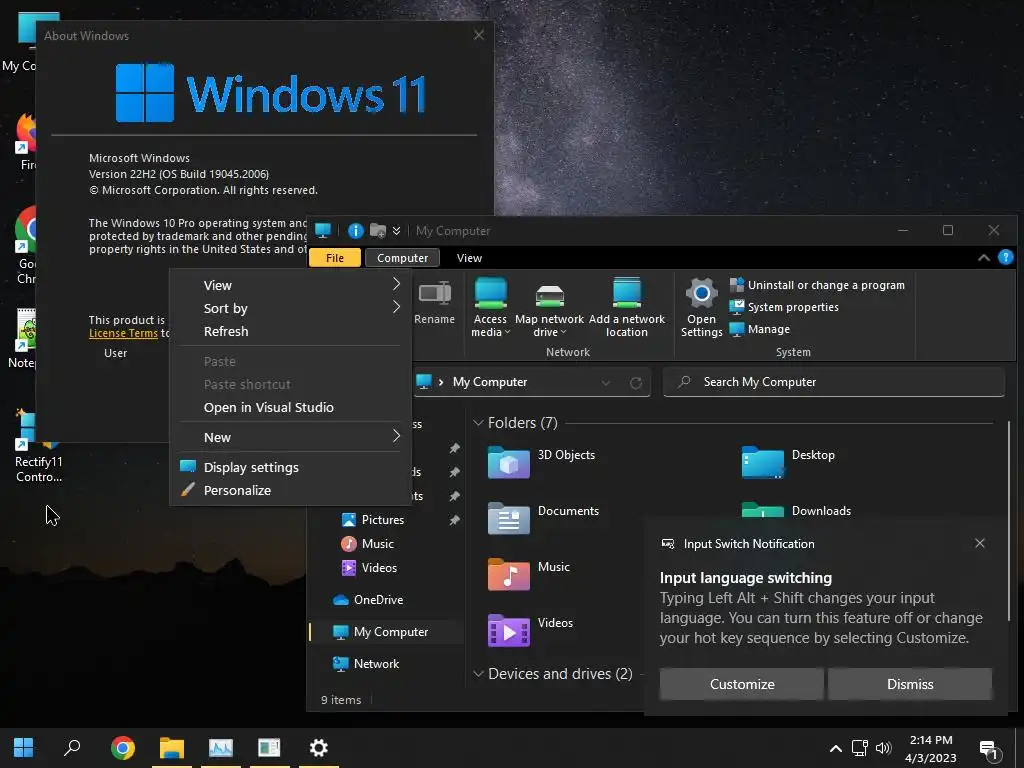Open File Explorer from the taskbar
Viewport: 1024px width, 768px height.
click(172, 748)
